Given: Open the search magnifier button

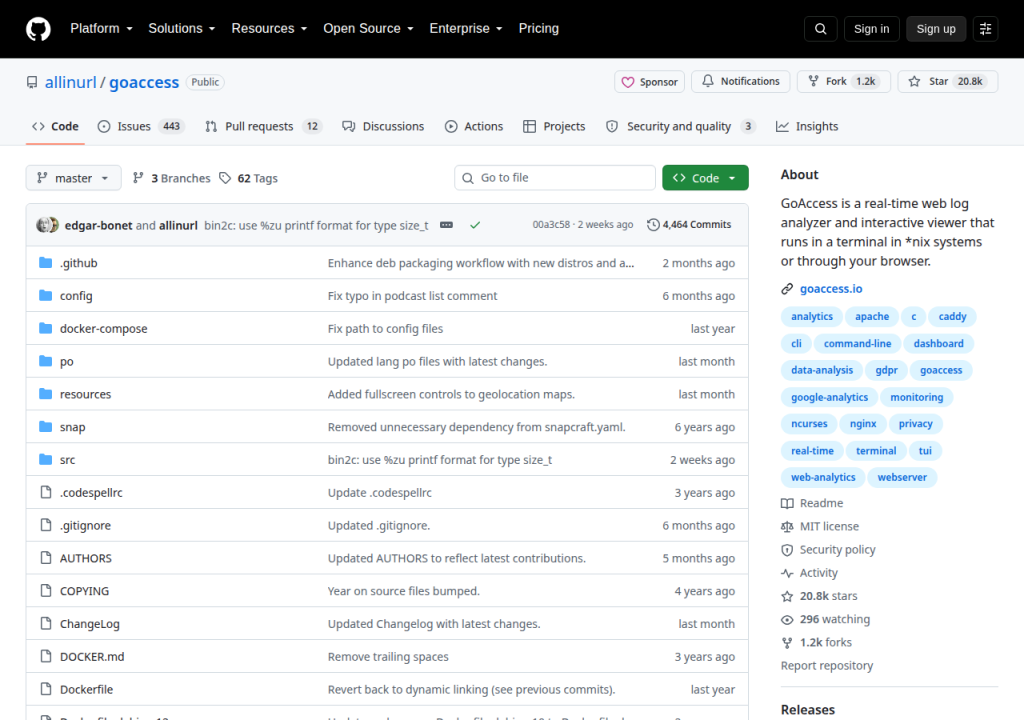Looking at the screenshot, I should [x=820, y=29].
